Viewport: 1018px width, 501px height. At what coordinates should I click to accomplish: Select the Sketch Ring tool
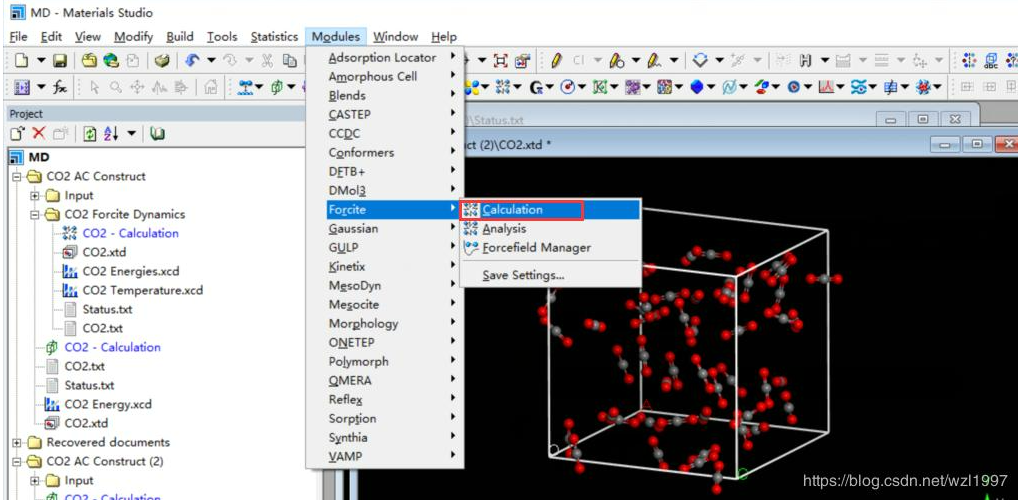click(617, 61)
